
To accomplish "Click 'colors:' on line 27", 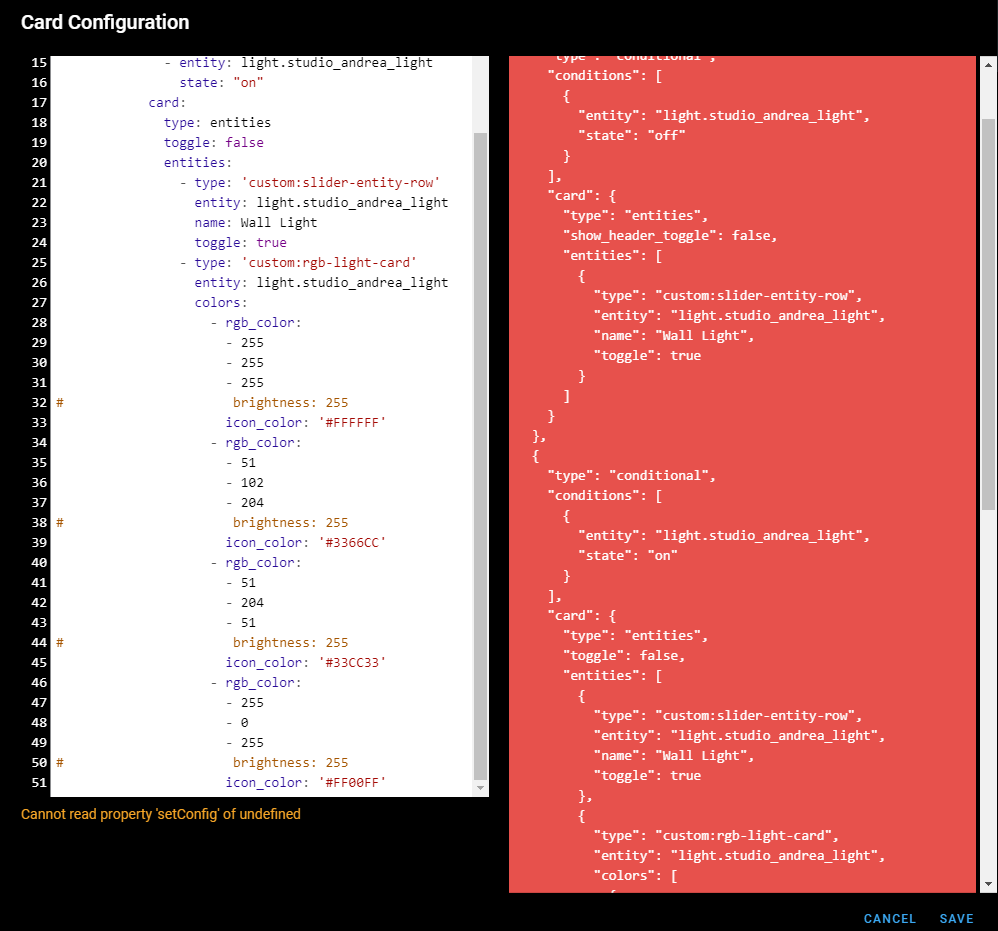I will tap(220, 303).
